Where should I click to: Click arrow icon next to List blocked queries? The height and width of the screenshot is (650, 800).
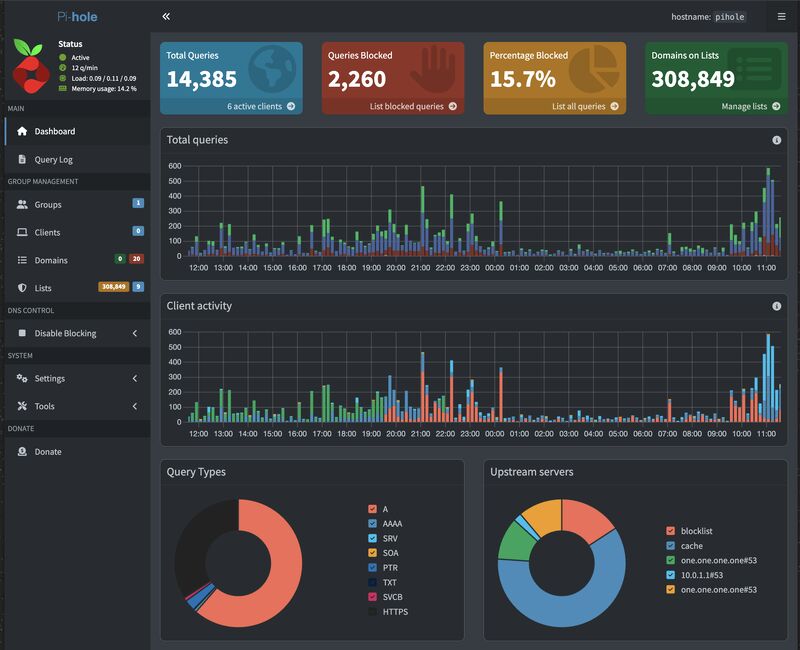(x=453, y=106)
